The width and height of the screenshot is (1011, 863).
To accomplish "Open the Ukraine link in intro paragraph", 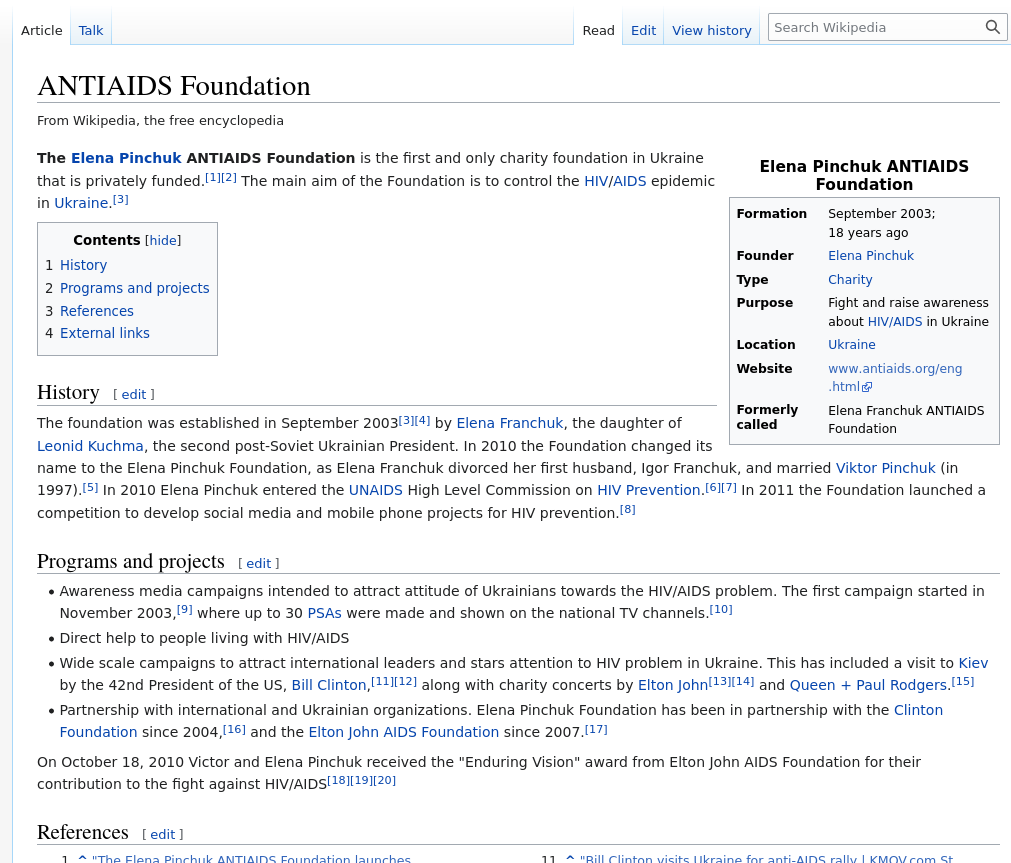I will coord(81,203).
